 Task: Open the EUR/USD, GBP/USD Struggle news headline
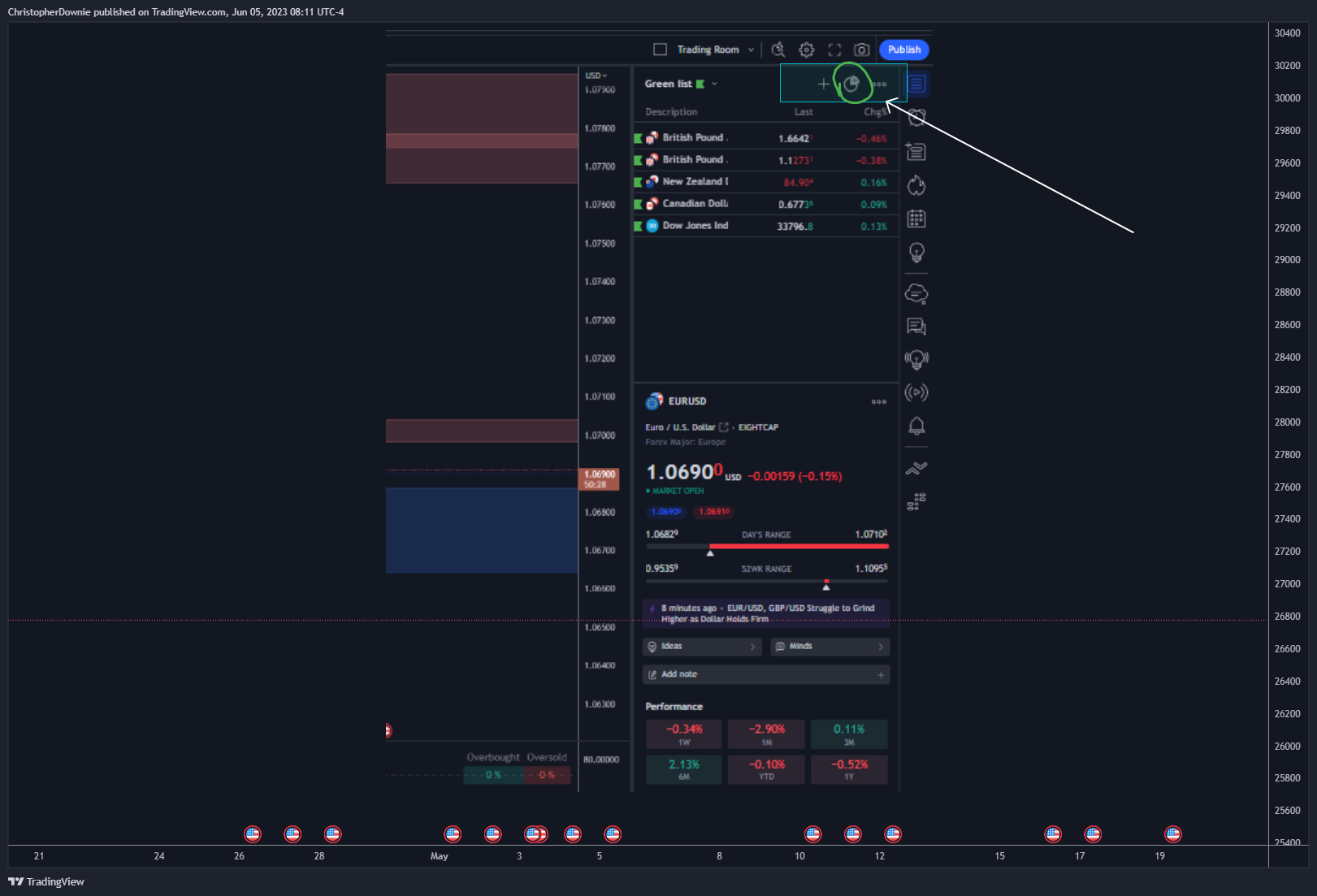pyautogui.click(x=766, y=613)
